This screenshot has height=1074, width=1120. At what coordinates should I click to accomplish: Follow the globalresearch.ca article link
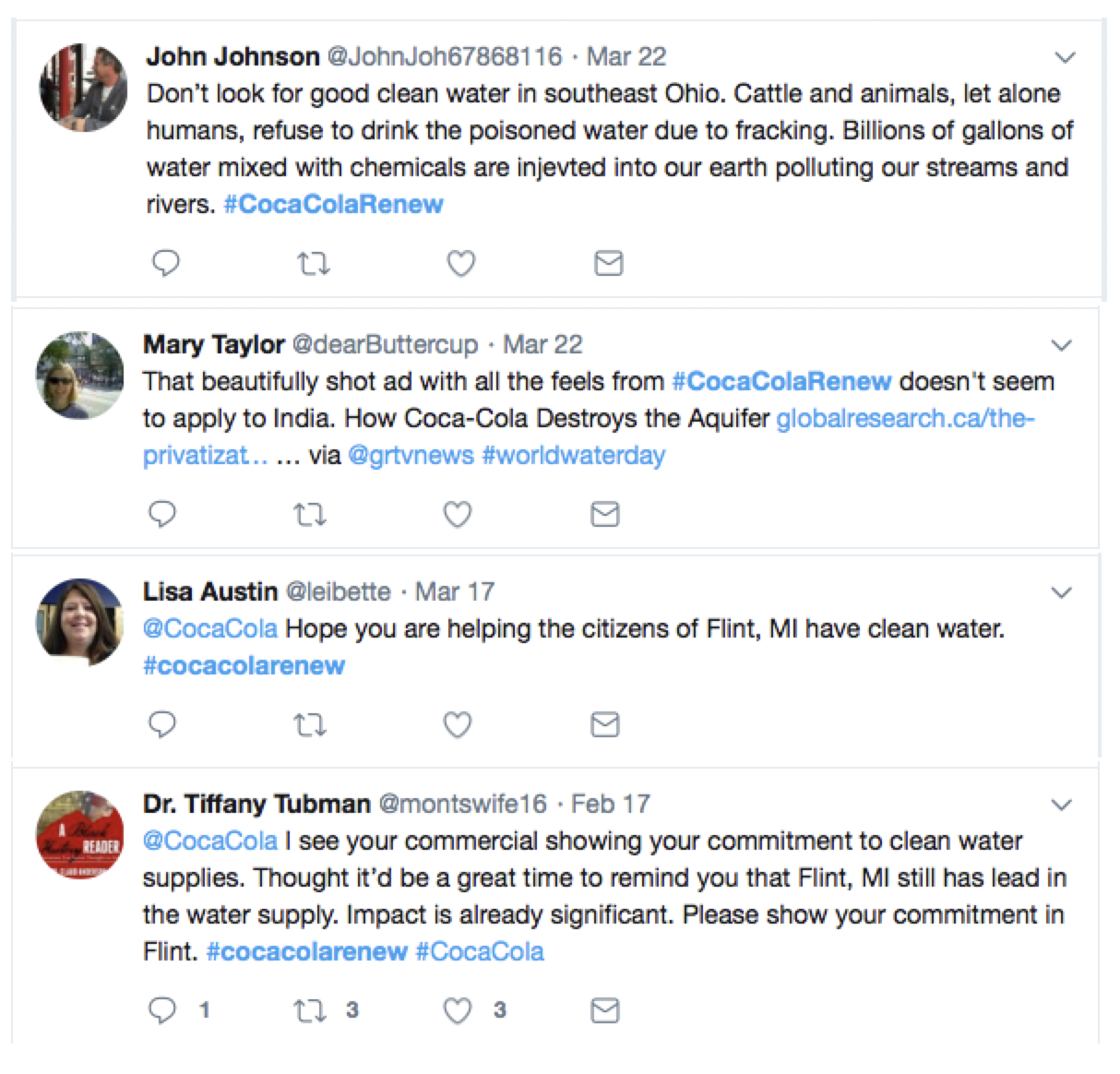[x=905, y=418]
